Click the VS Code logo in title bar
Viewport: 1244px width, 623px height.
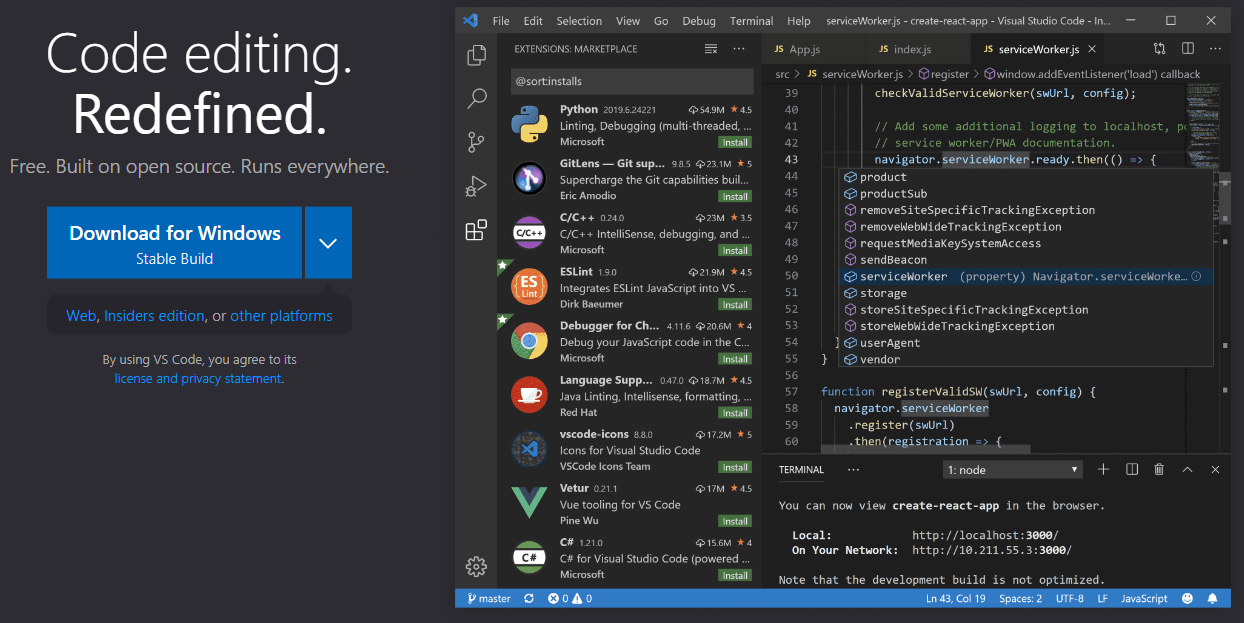click(470, 20)
